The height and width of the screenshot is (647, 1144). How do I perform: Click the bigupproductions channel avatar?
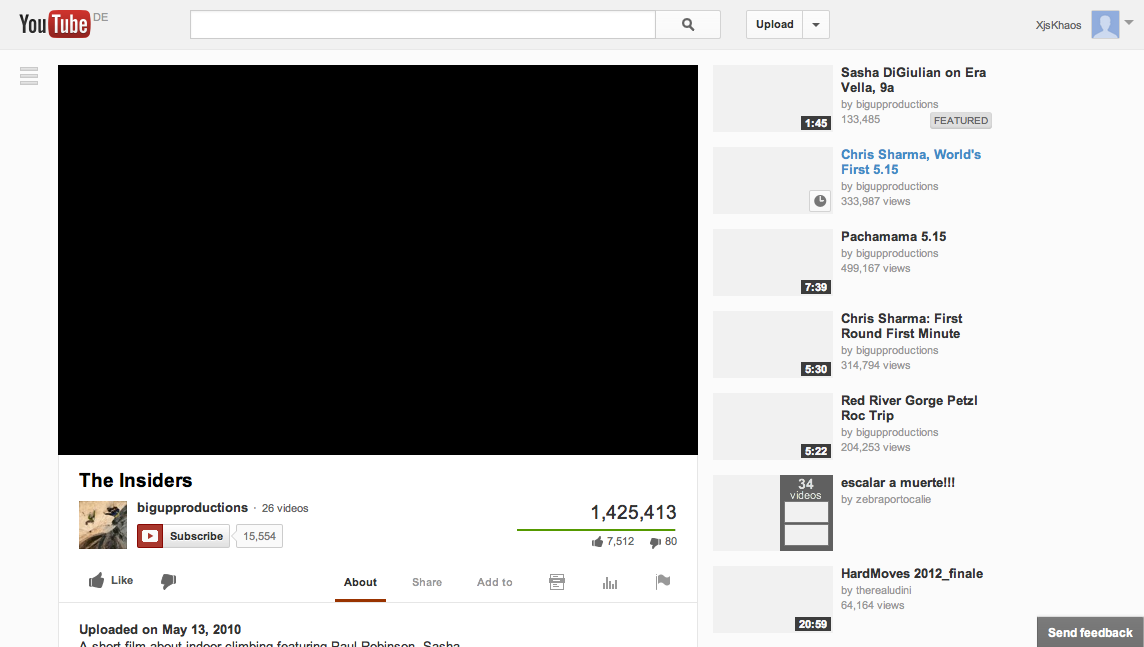[x=103, y=524]
